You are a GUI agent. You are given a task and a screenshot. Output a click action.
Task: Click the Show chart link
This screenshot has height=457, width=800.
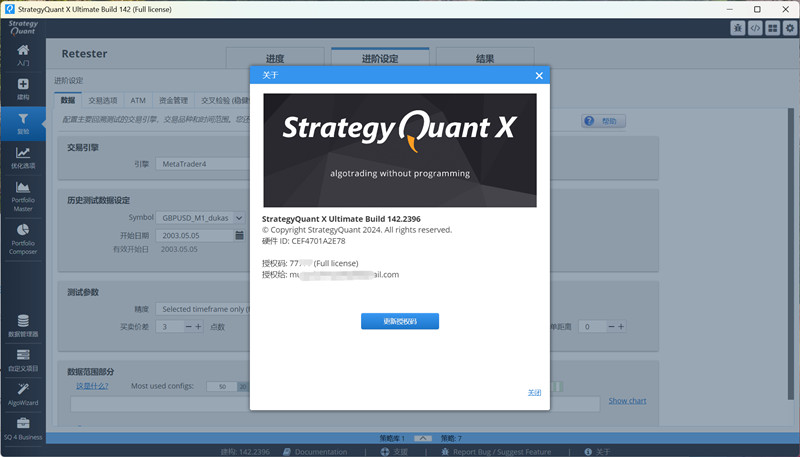pos(627,401)
